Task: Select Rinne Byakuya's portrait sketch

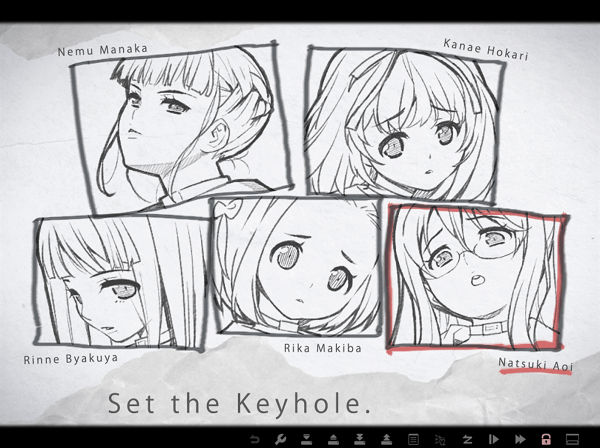Action: (x=121, y=282)
